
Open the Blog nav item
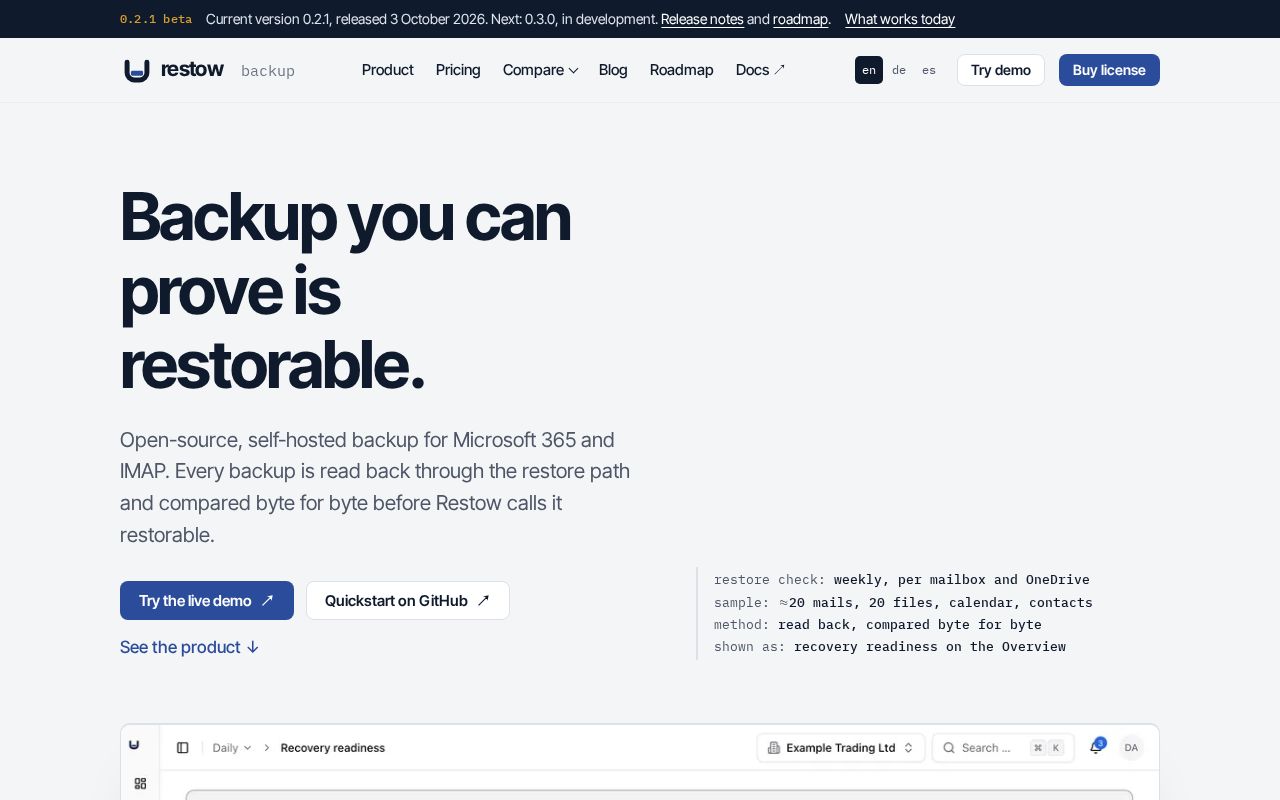[613, 70]
